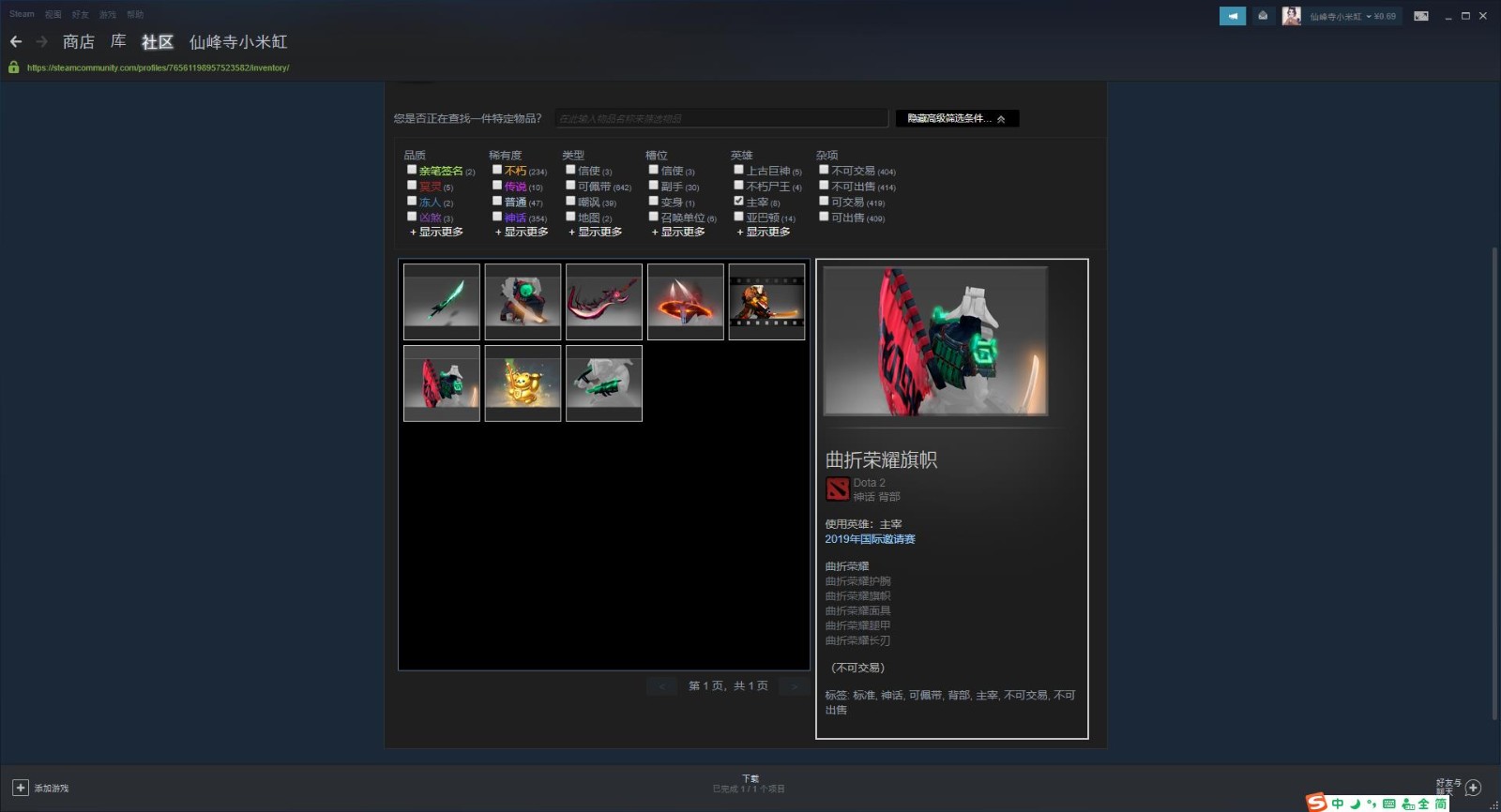This screenshot has width=1501, height=812.
Task: Collapse advanced filters with 隐藏高级筛选条件
Action: [x=957, y=118]
